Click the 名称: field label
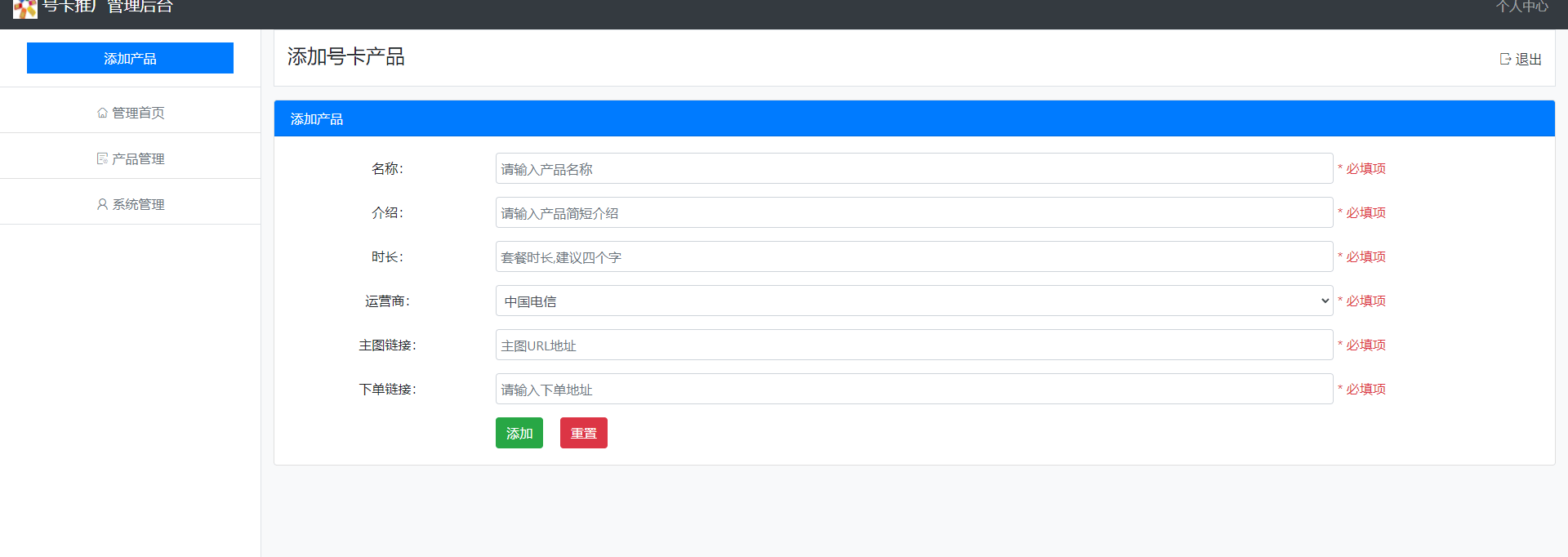The height and width of the screenshot is (557, 1568). pos(387,168)
